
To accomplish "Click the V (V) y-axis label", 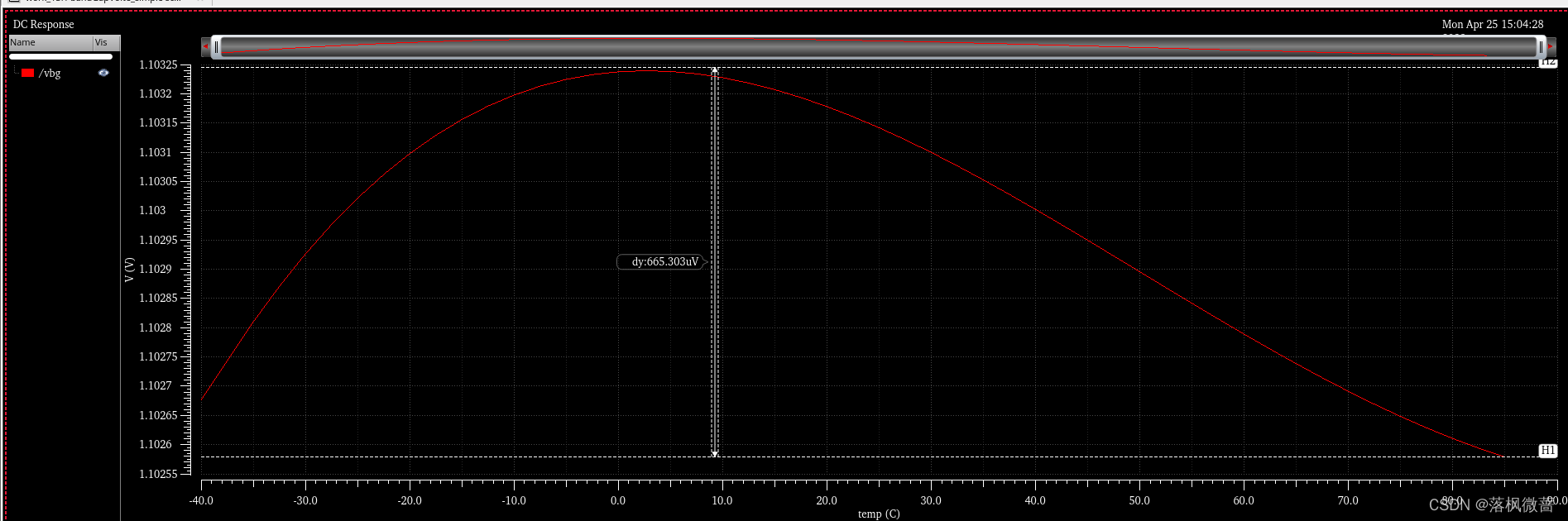I will coord(129,270).
